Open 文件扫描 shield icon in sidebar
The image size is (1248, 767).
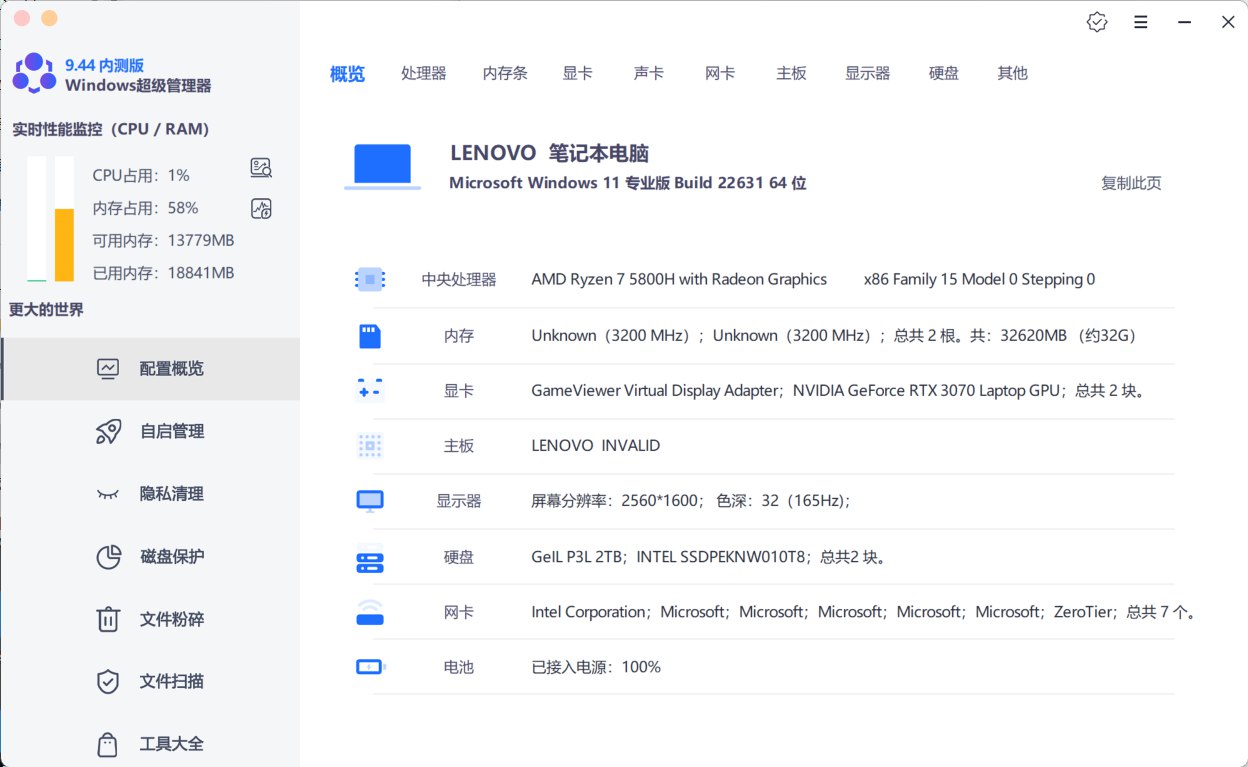108,682
